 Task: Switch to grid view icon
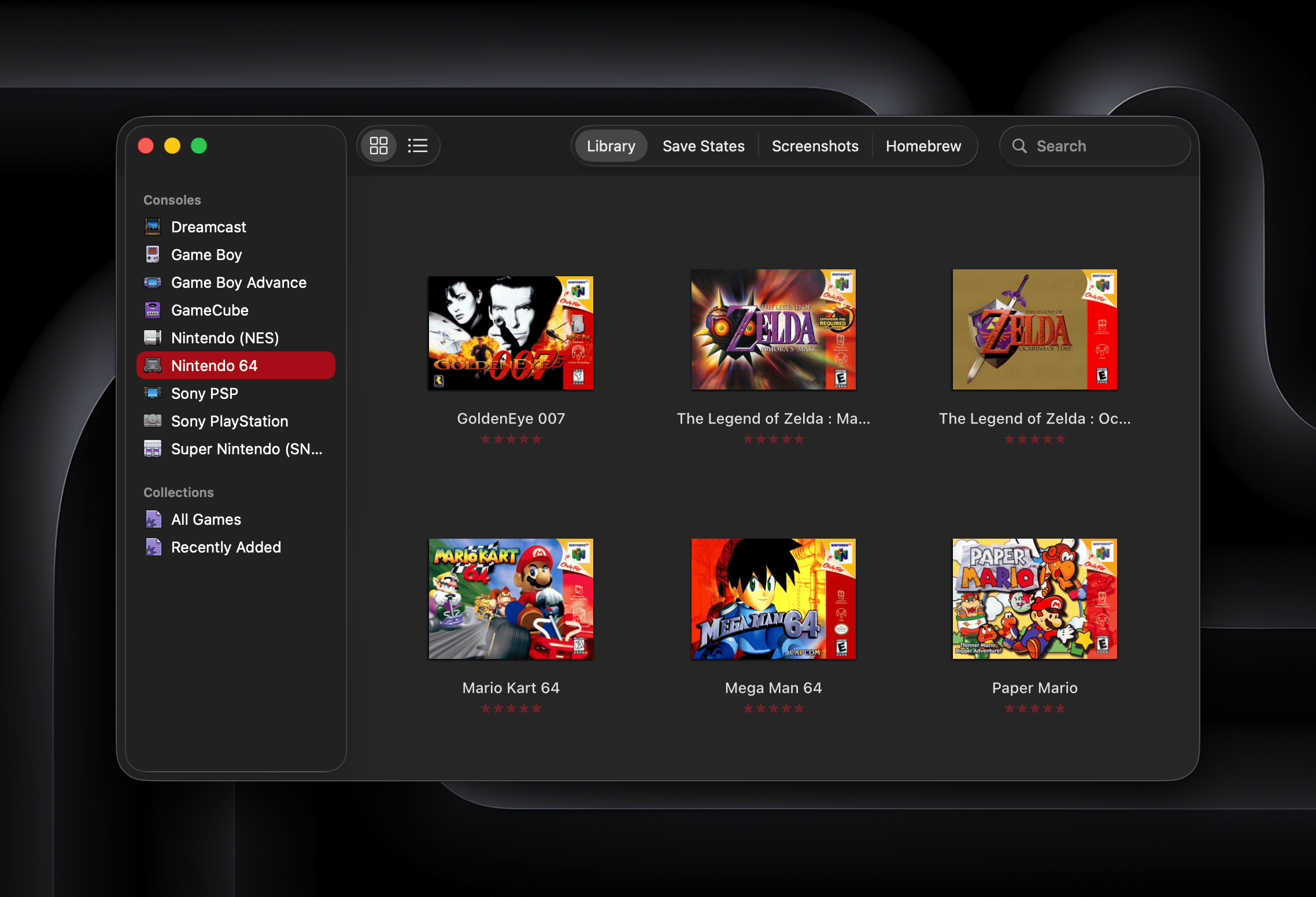coord(379,146)
